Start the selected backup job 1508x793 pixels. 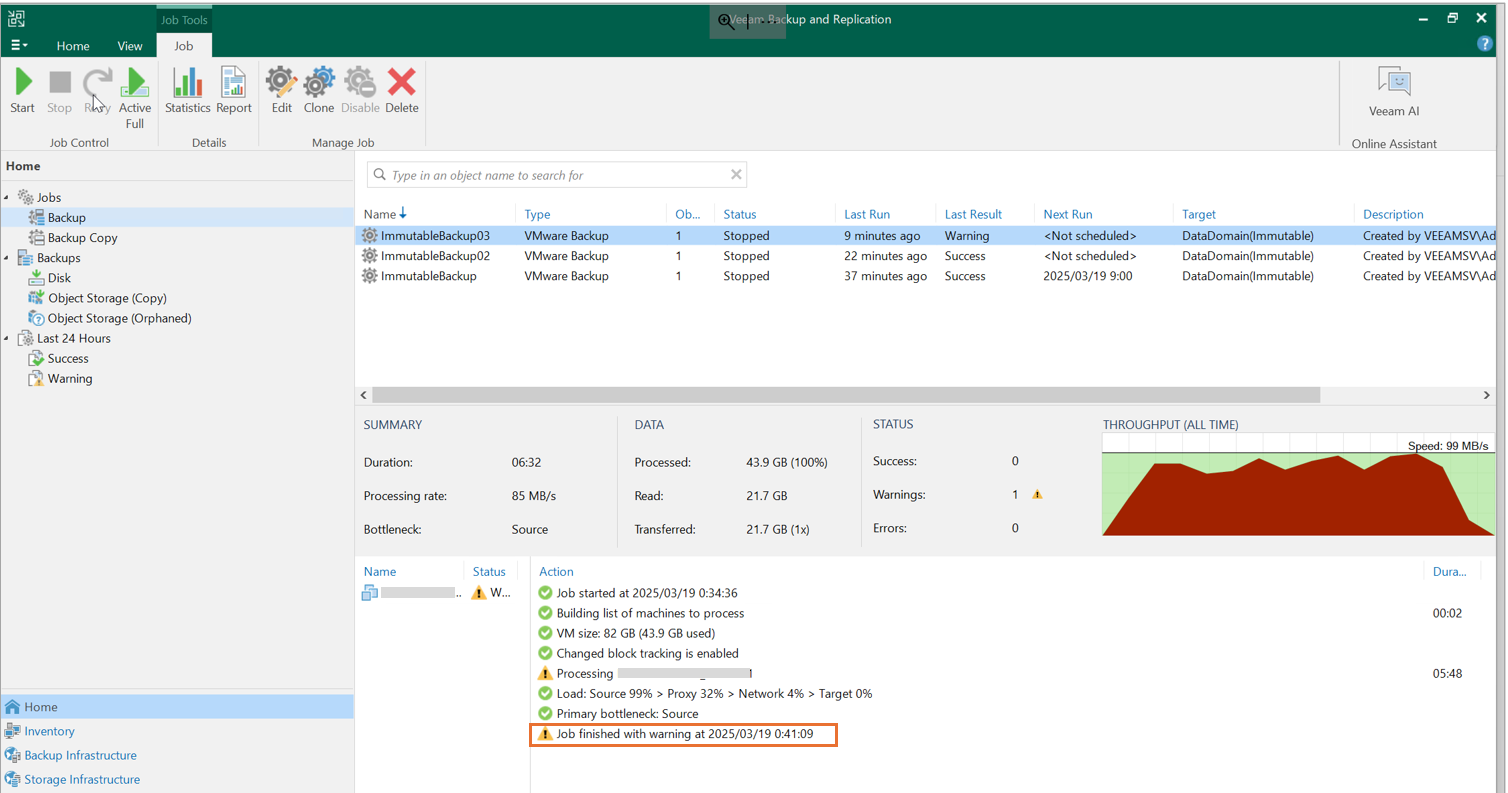(22, 91)
